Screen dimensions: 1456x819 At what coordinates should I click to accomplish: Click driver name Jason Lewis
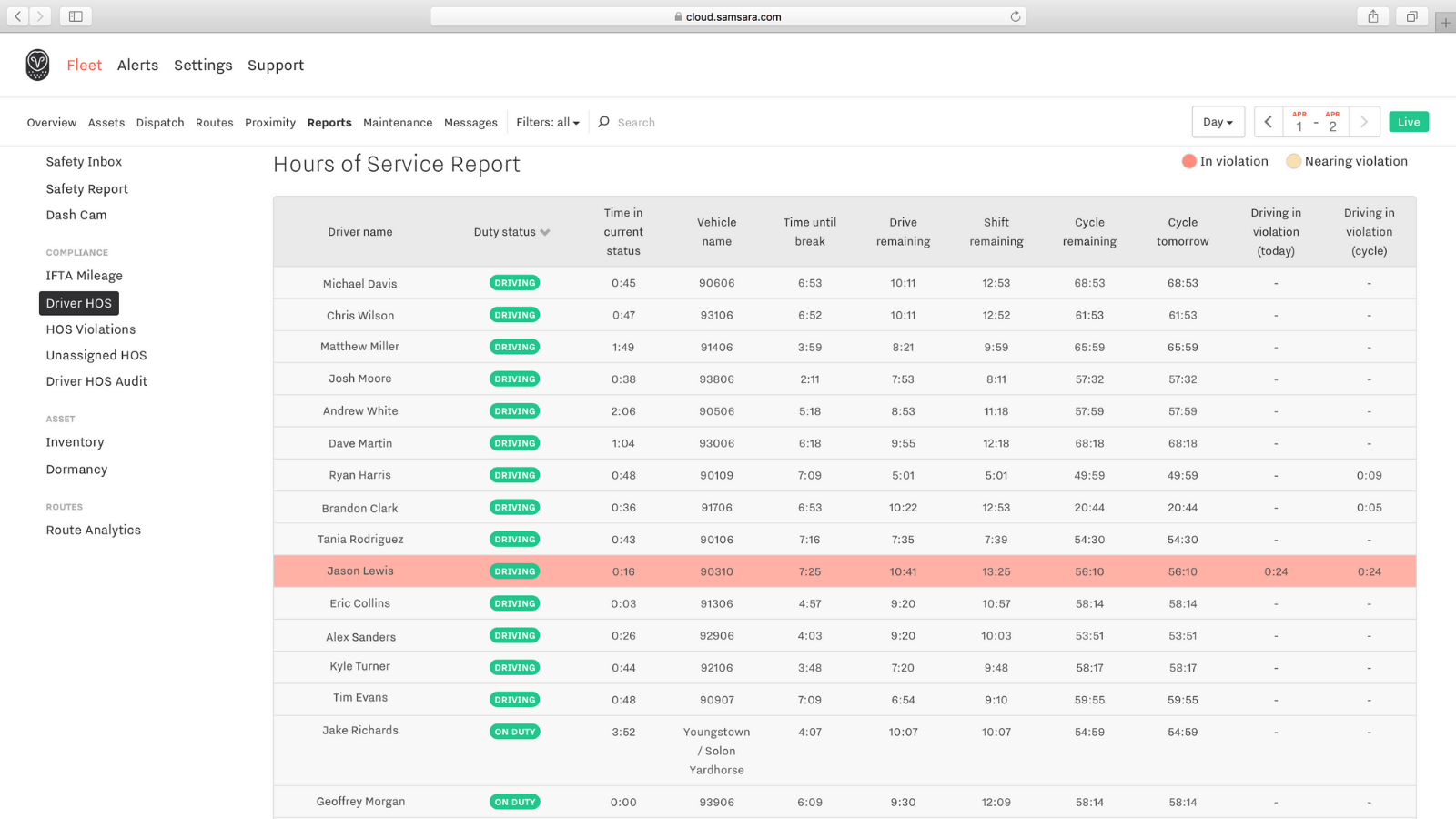[x=360, y=571]
